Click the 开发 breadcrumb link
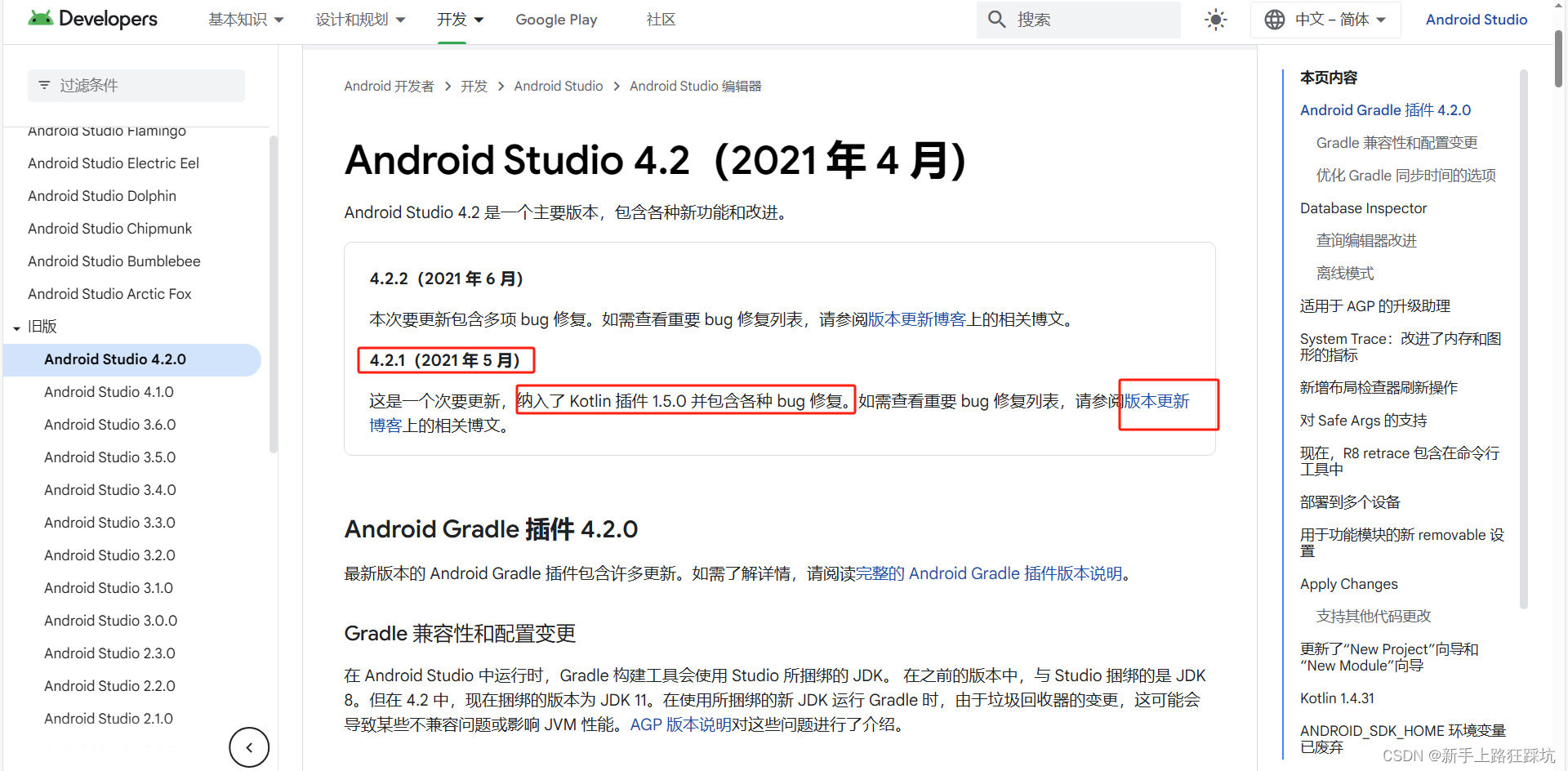 point(474,86)
